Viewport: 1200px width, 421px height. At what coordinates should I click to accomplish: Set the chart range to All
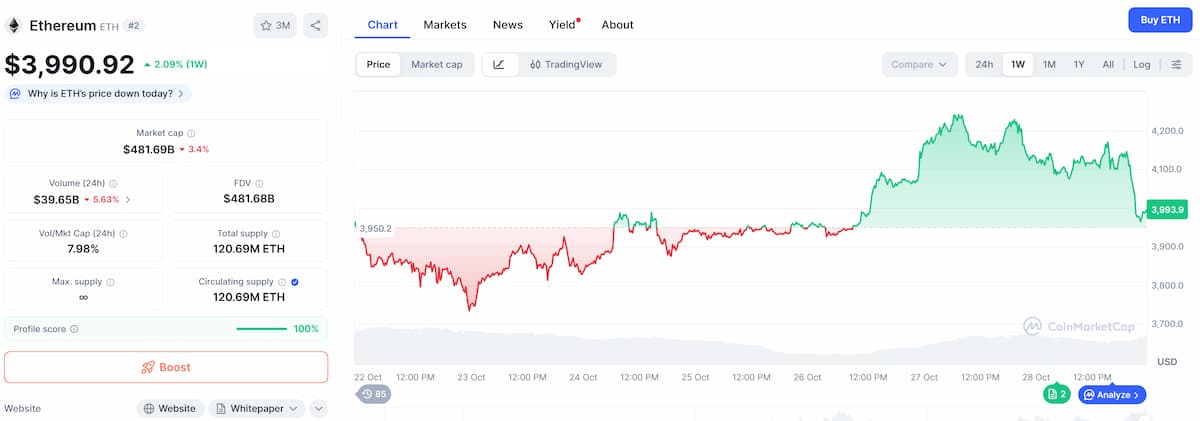pos(1108,65)
